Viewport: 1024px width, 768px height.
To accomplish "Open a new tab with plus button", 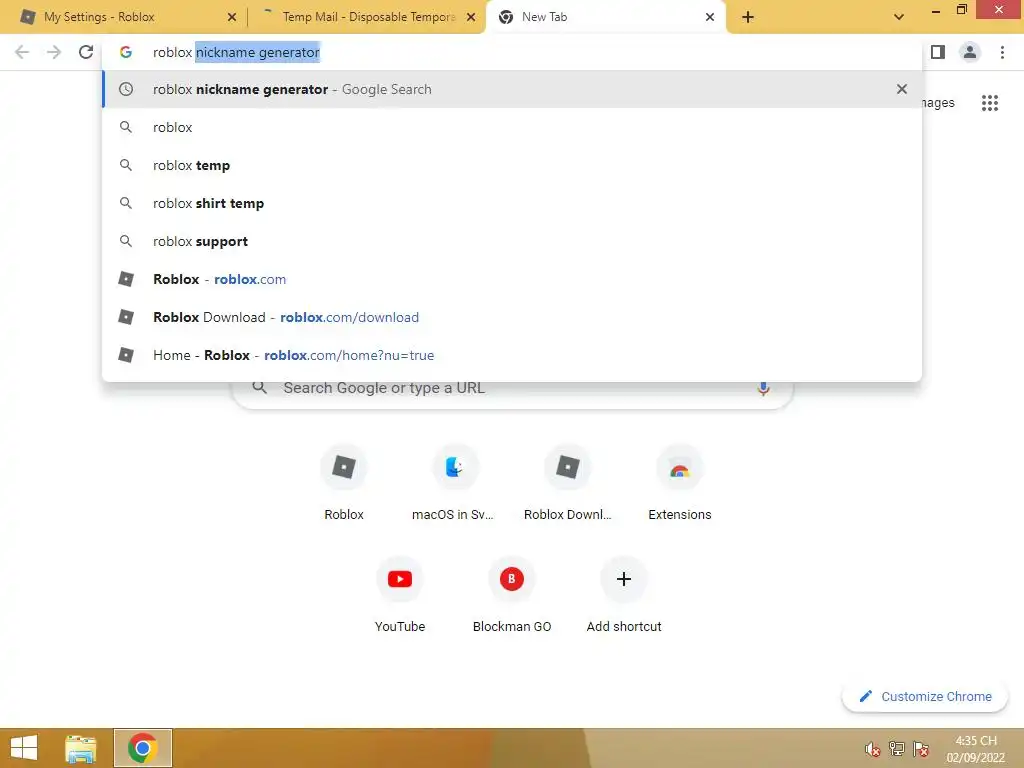I will tap(748, 17).
